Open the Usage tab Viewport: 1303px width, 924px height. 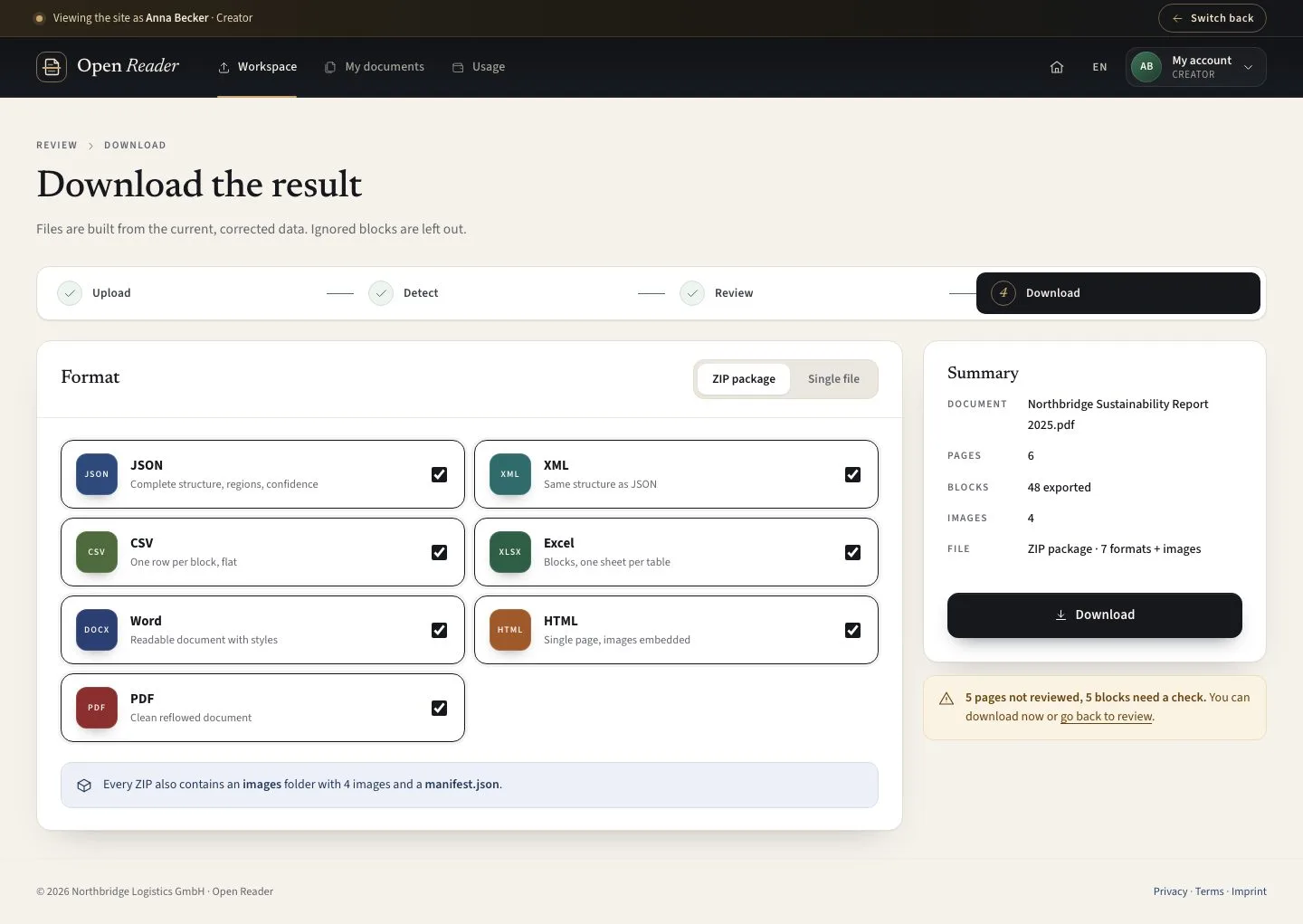479,67
